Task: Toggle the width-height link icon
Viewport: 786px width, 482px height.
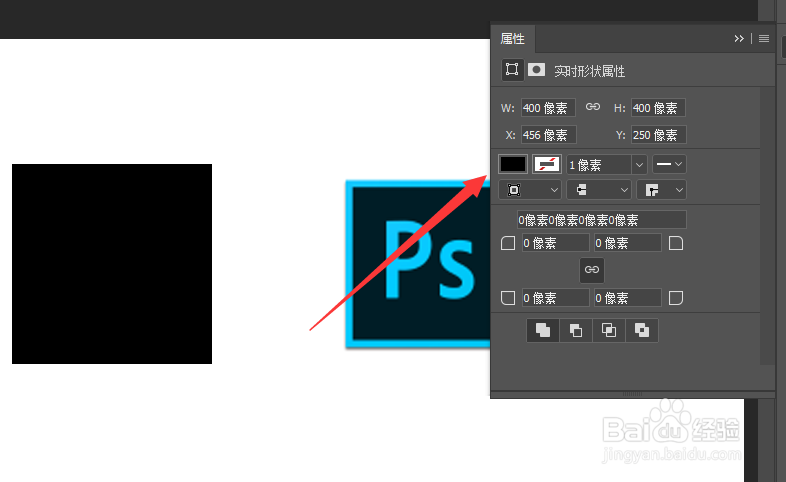Action: [x=593, y=107]
